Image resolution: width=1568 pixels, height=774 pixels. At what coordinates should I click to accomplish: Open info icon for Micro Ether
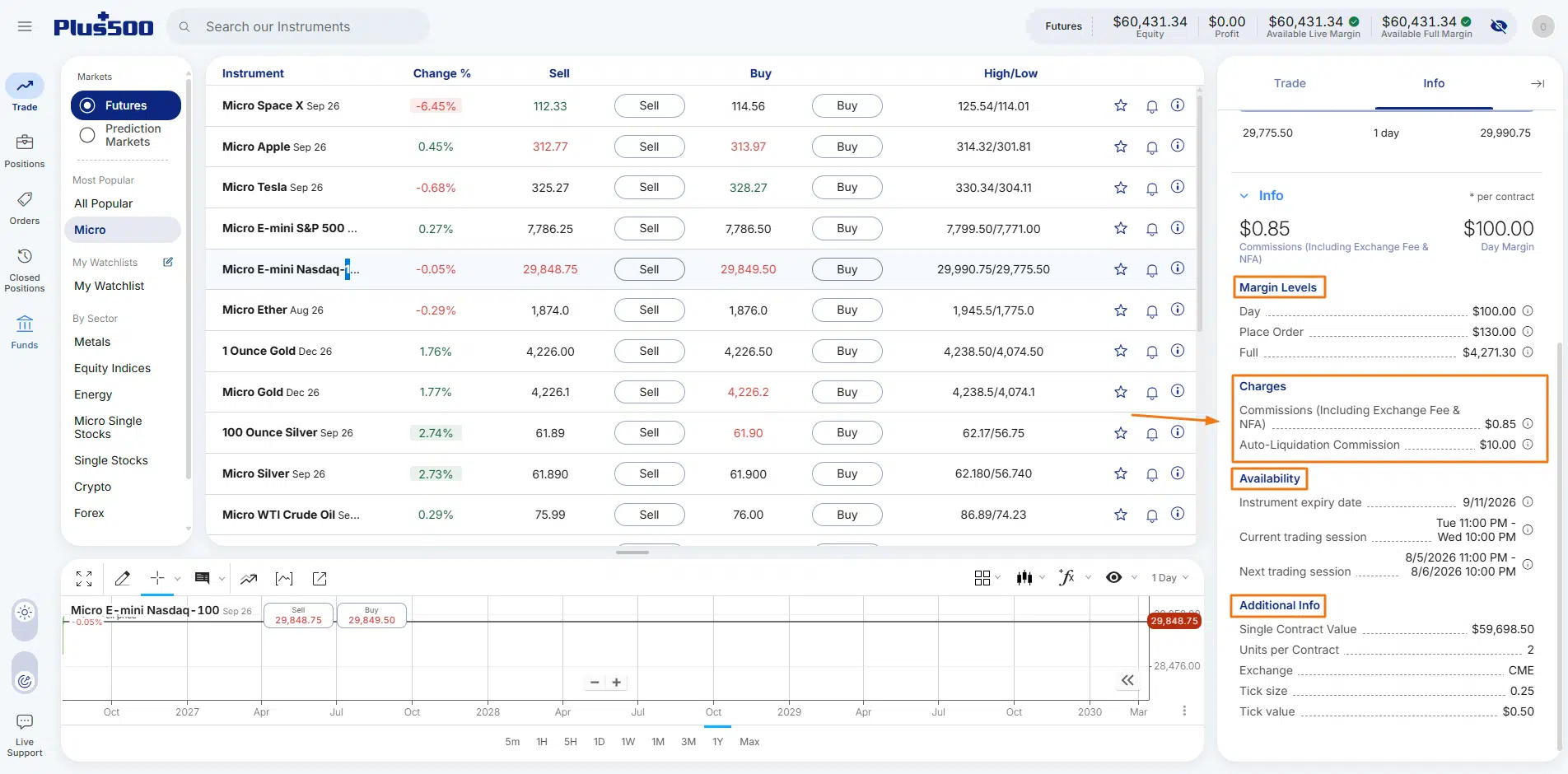(x=1178, y=310)
